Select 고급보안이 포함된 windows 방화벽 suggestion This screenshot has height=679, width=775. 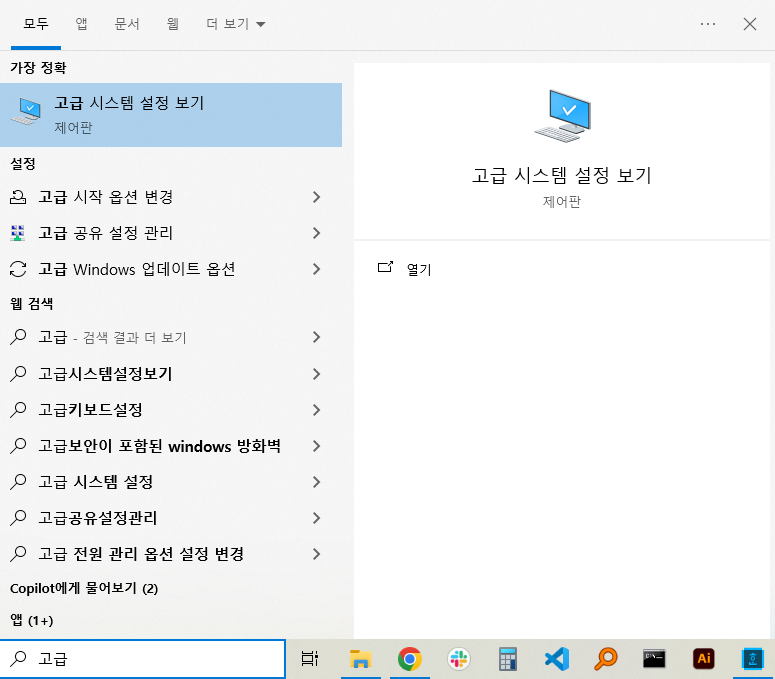[x=171, y=446]
